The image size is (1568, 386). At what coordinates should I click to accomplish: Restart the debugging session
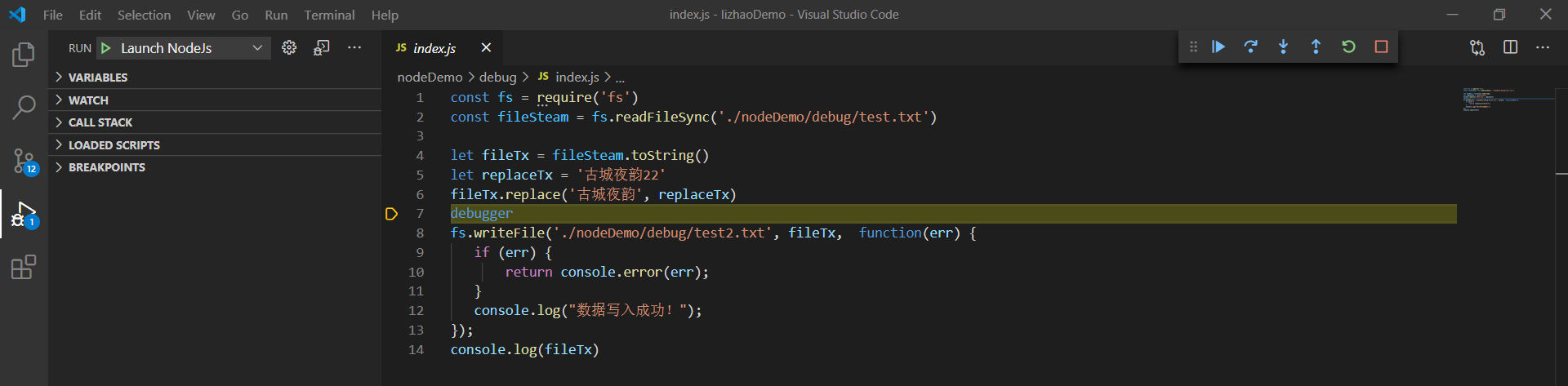point(1348,47)
